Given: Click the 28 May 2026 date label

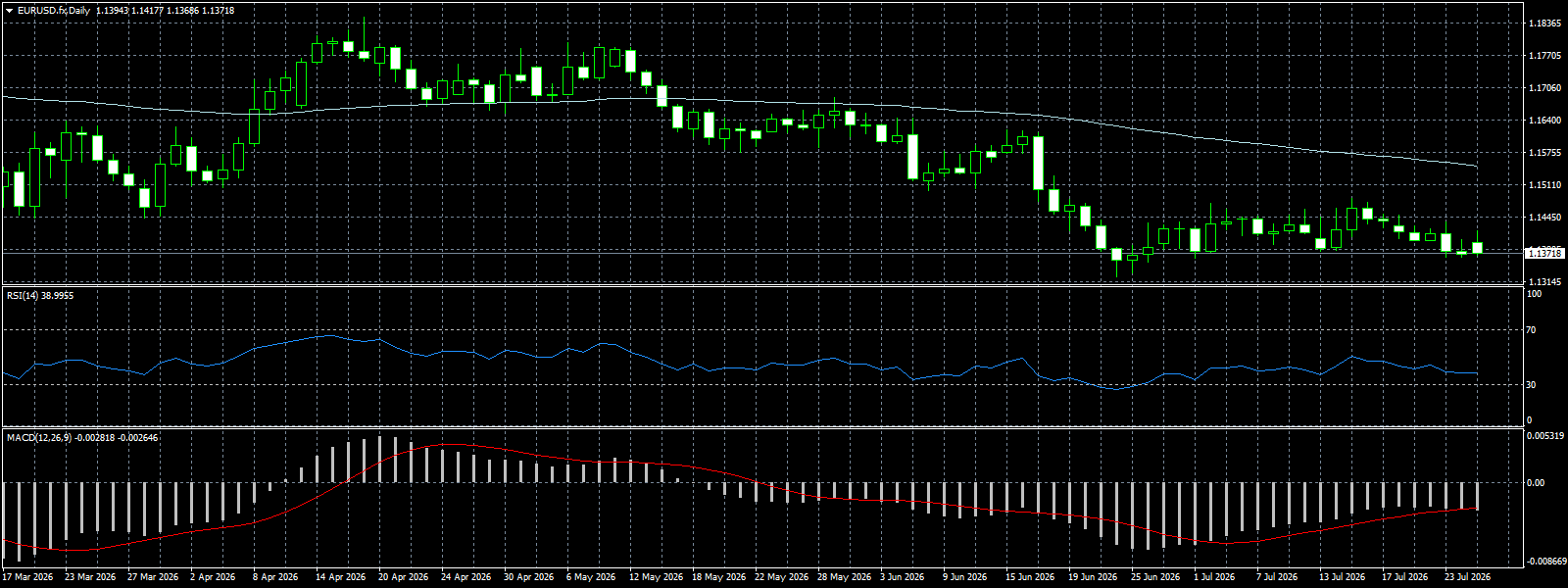Looking at the screenshot, I should (845, 577).
